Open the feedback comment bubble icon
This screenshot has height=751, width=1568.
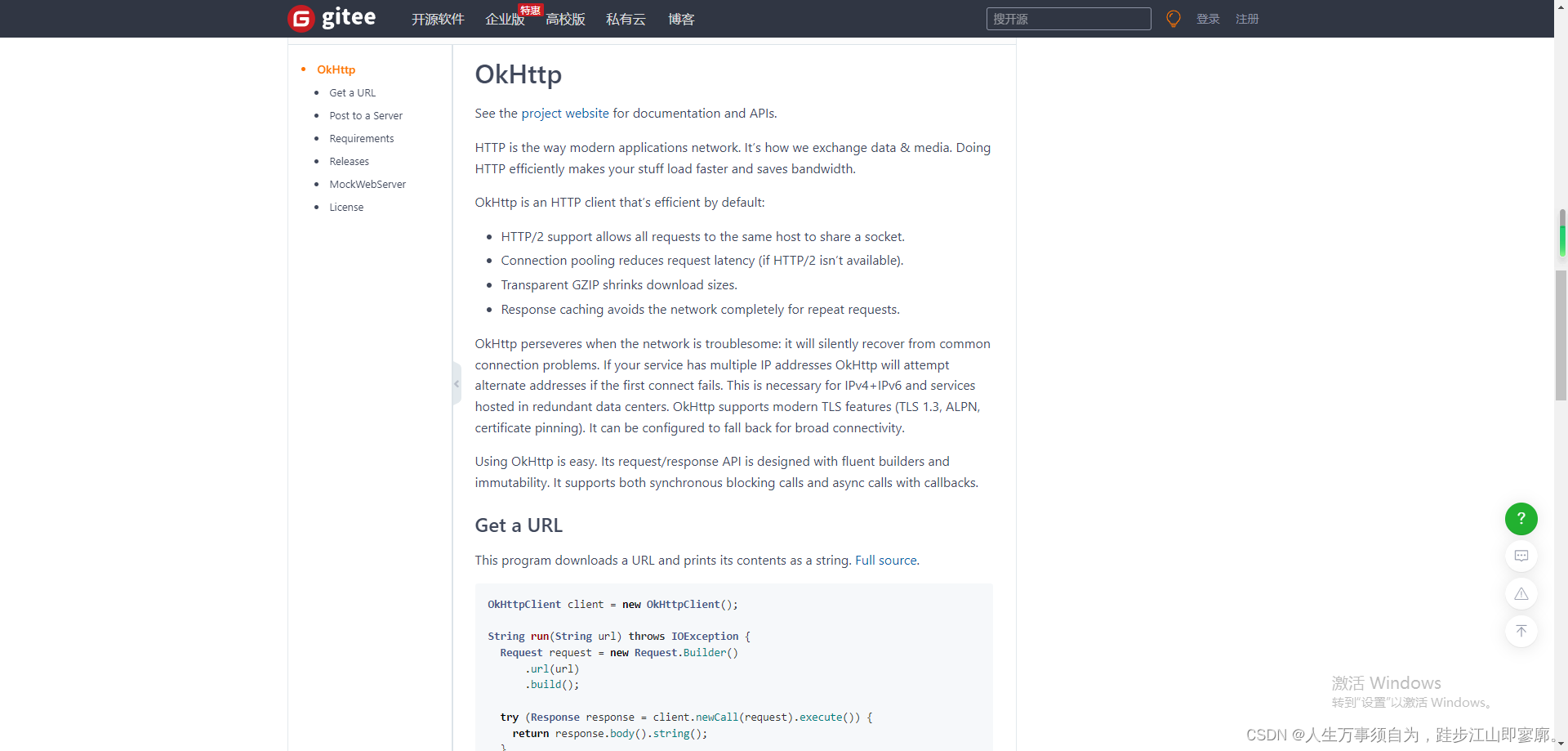(x=1521, y=556)
